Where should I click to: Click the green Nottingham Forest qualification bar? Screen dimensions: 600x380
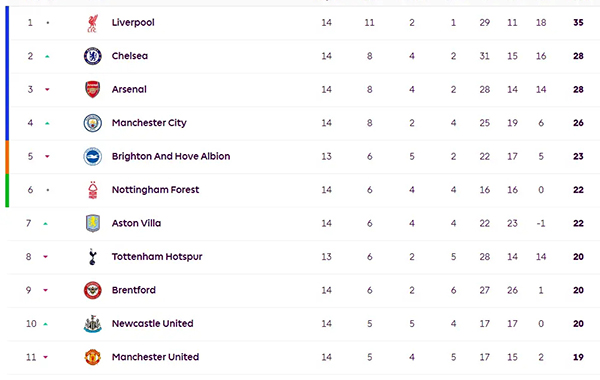[x=7, y=190]
